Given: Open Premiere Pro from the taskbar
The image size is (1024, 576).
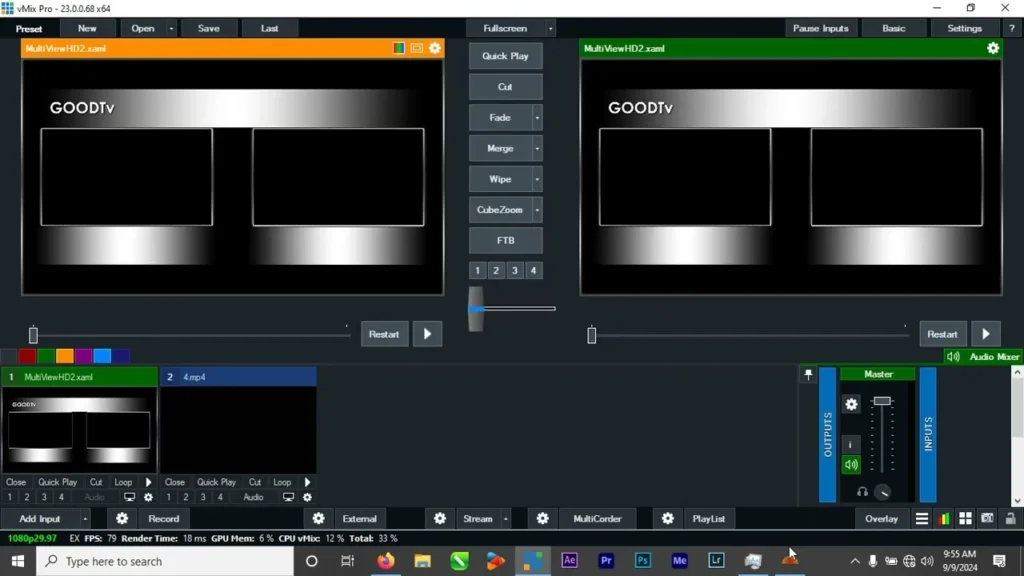Looking at the screenshot, I should click(x=606, y=560).
